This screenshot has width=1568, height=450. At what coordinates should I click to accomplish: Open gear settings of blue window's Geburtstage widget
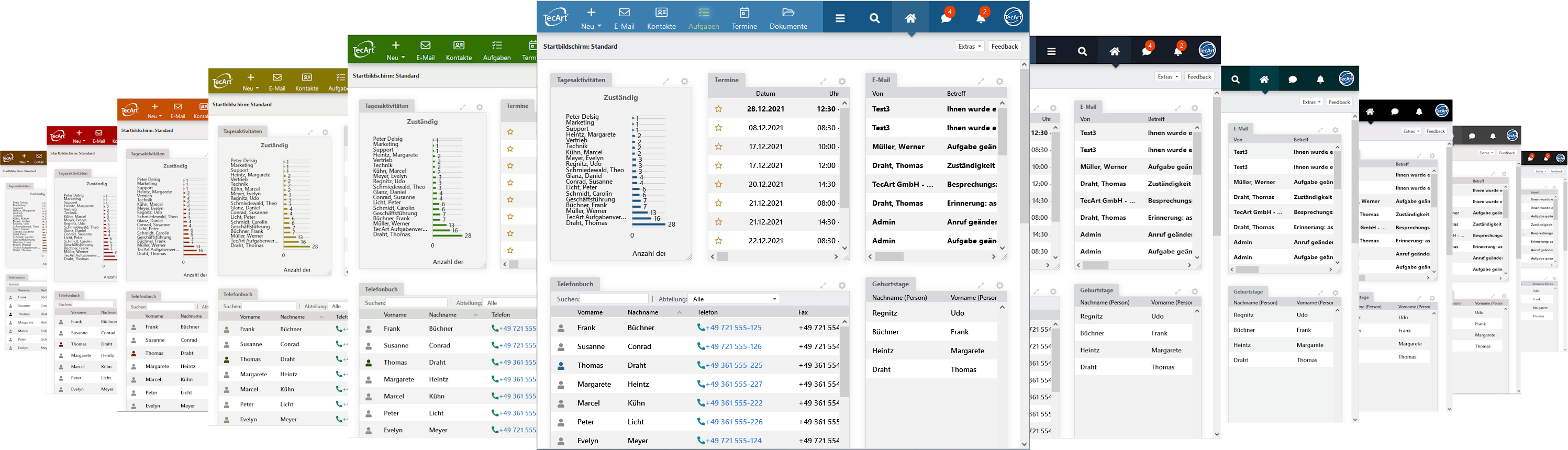click(x=999, y=285)
